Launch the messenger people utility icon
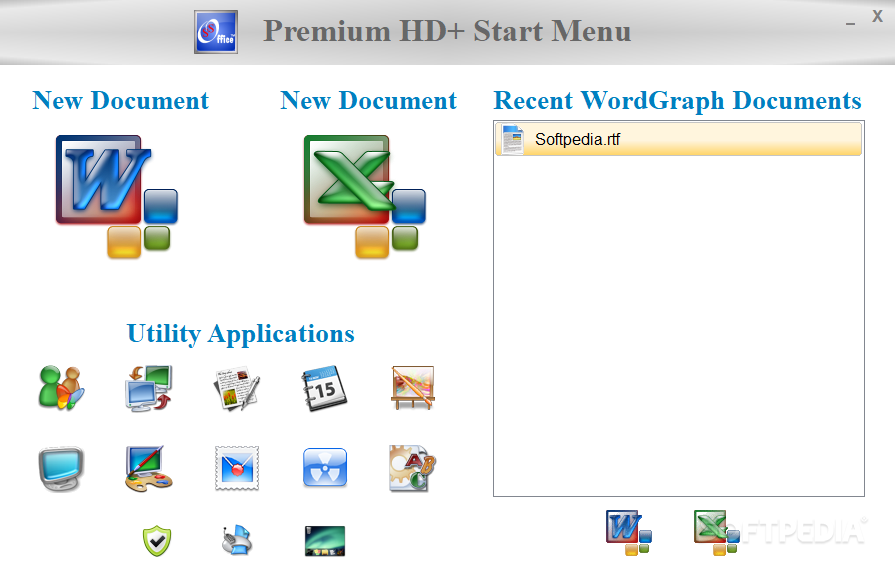The image size is (895, 569). coord(62,388)
